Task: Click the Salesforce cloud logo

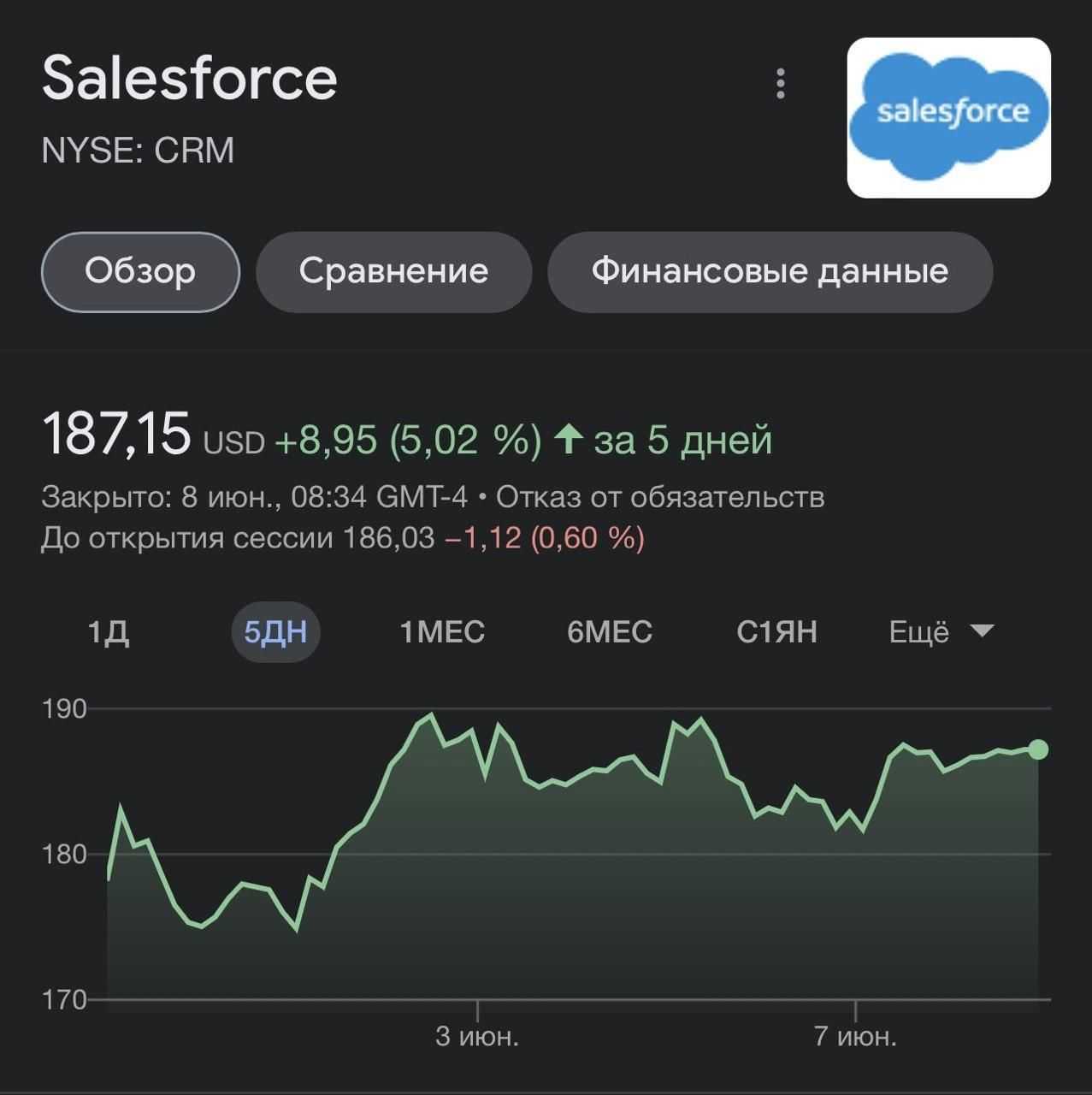Action: pyautogui.click(x=948, y=117)
